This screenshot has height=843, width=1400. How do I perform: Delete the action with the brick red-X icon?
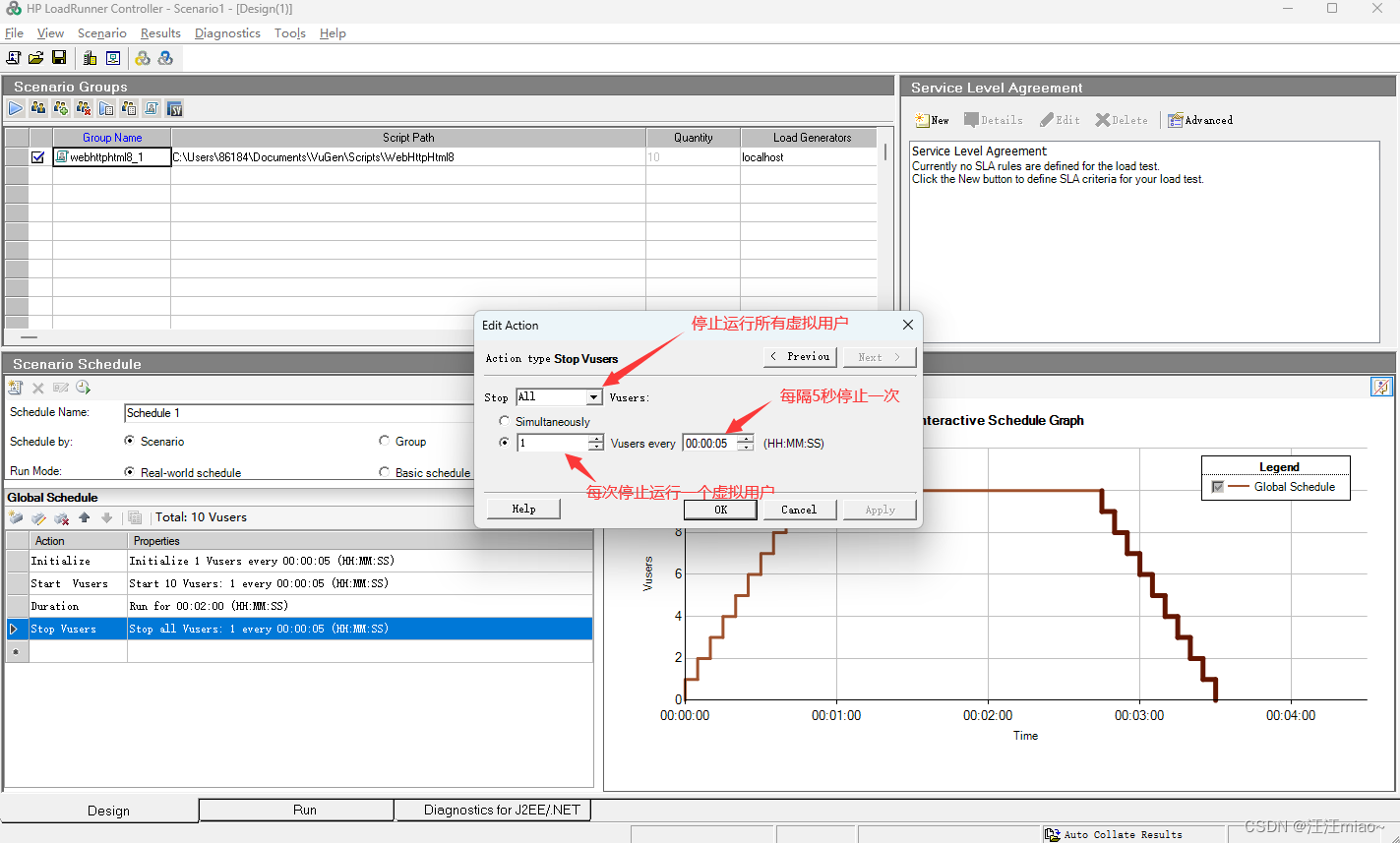point(61,517)
